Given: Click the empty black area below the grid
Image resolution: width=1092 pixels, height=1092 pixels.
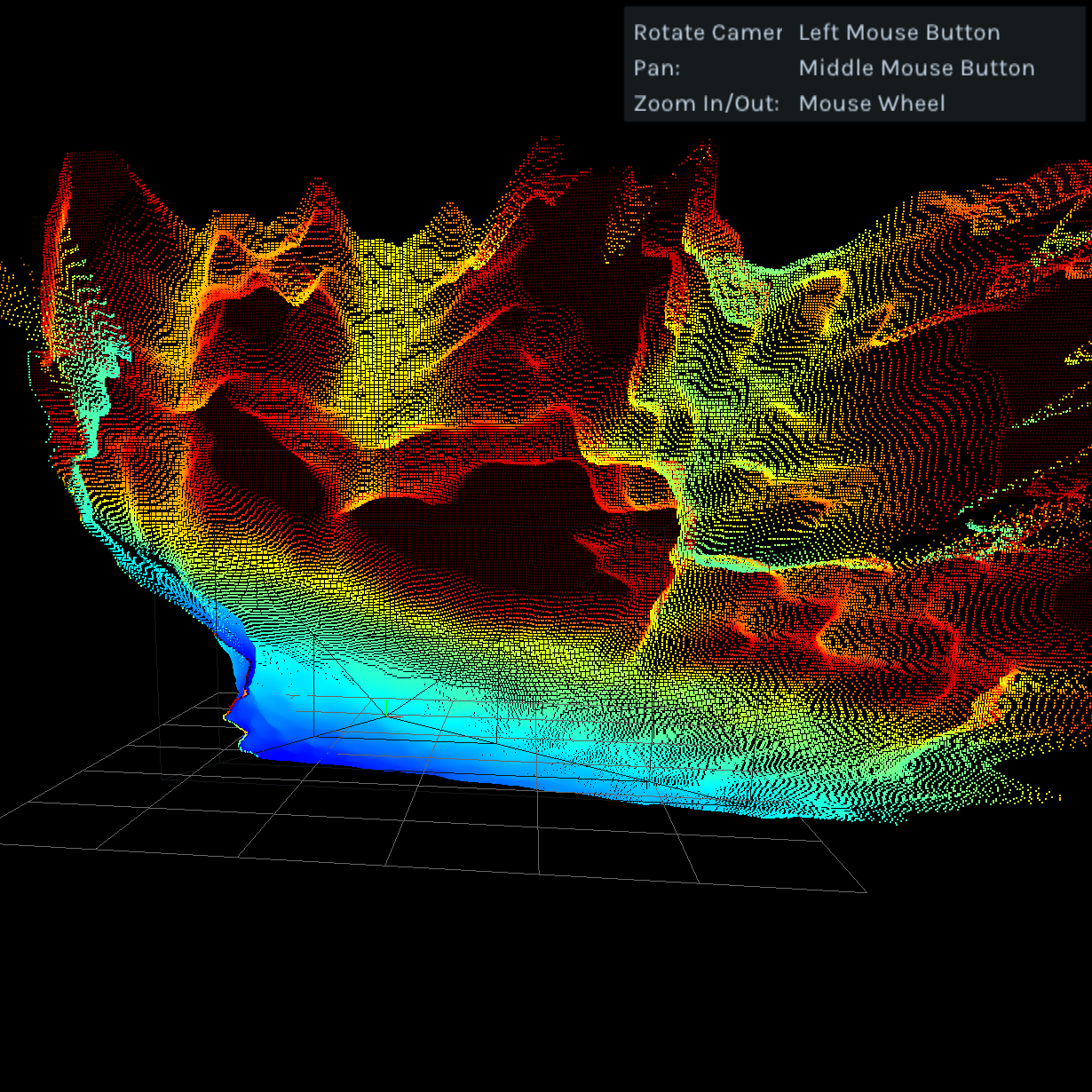Looking at the screenshot, I should (x=533, y=994).
